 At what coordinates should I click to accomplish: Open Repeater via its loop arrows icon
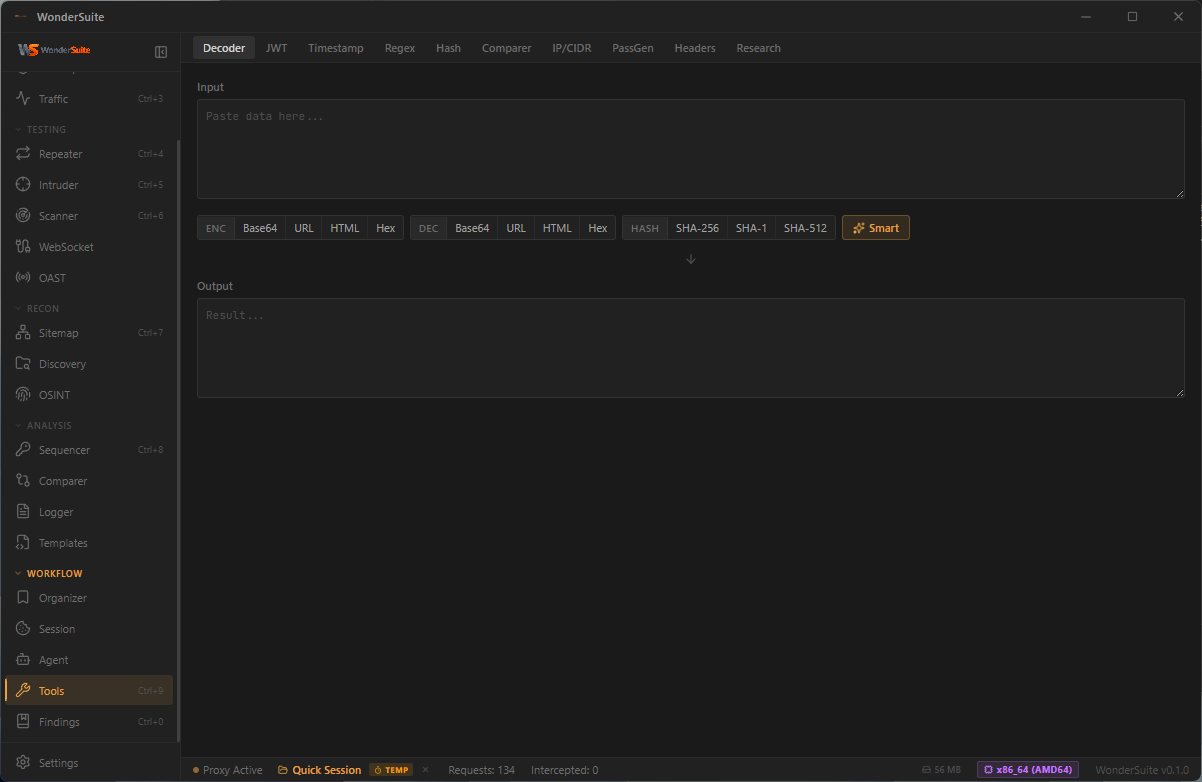[23, 154]
